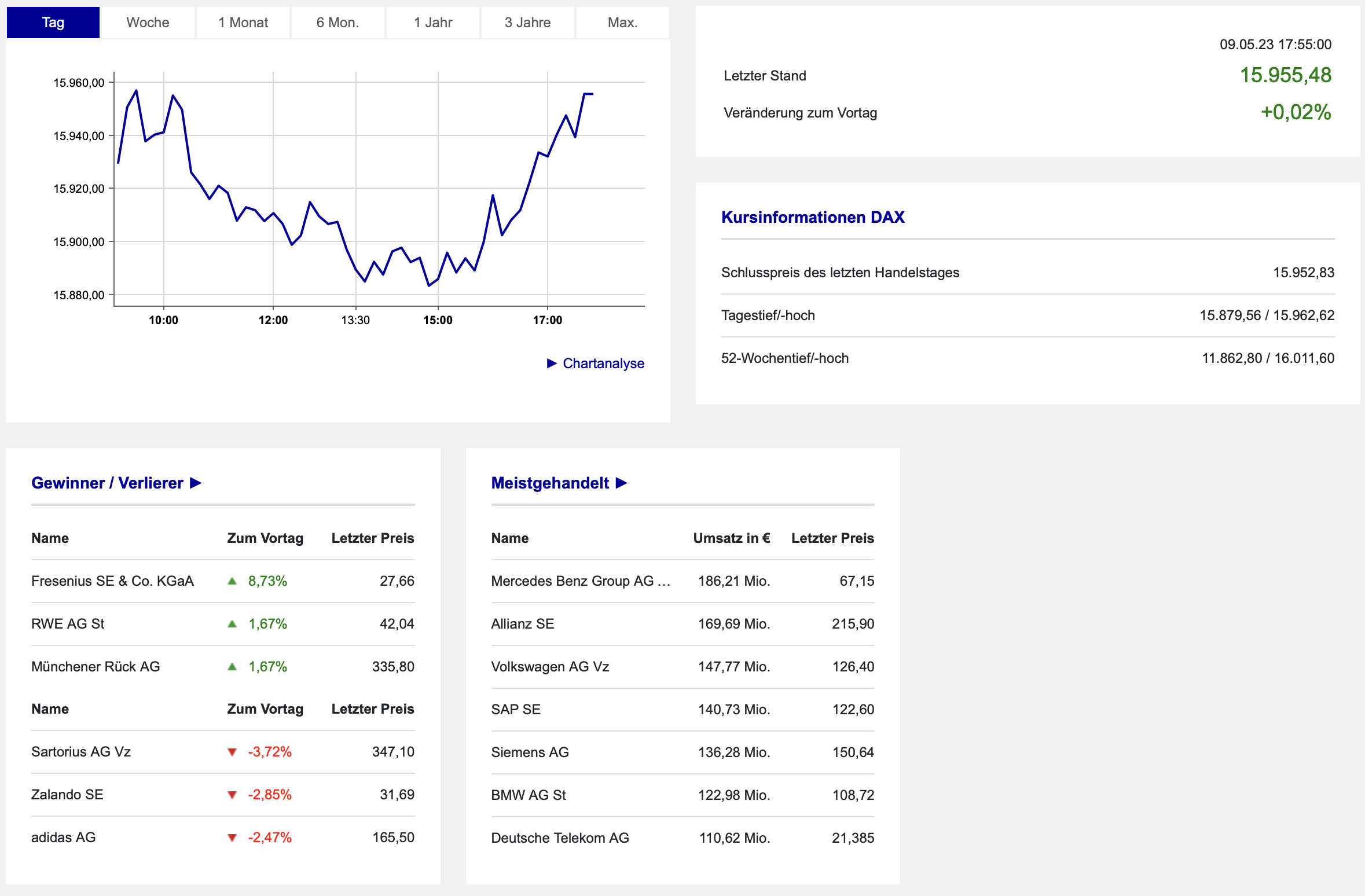Click green up arrow for RWE AG St

pyautogui.click(x=232, y=623)
